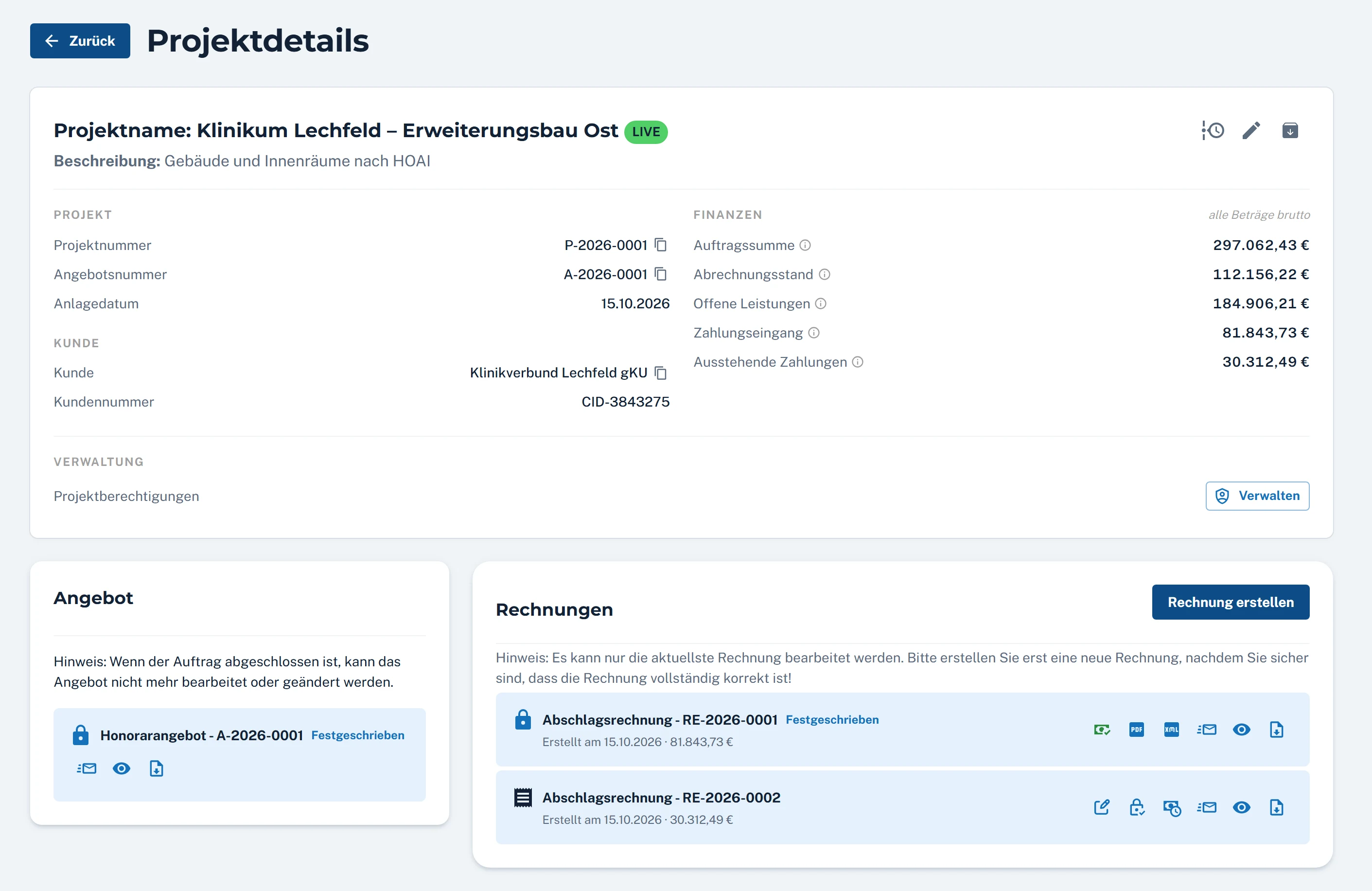The height and width of the screenshot is (891, 1372).
Task: Select Ausstehende Zahlungen amount 30.312,49 €
Action: point(1266,362)
